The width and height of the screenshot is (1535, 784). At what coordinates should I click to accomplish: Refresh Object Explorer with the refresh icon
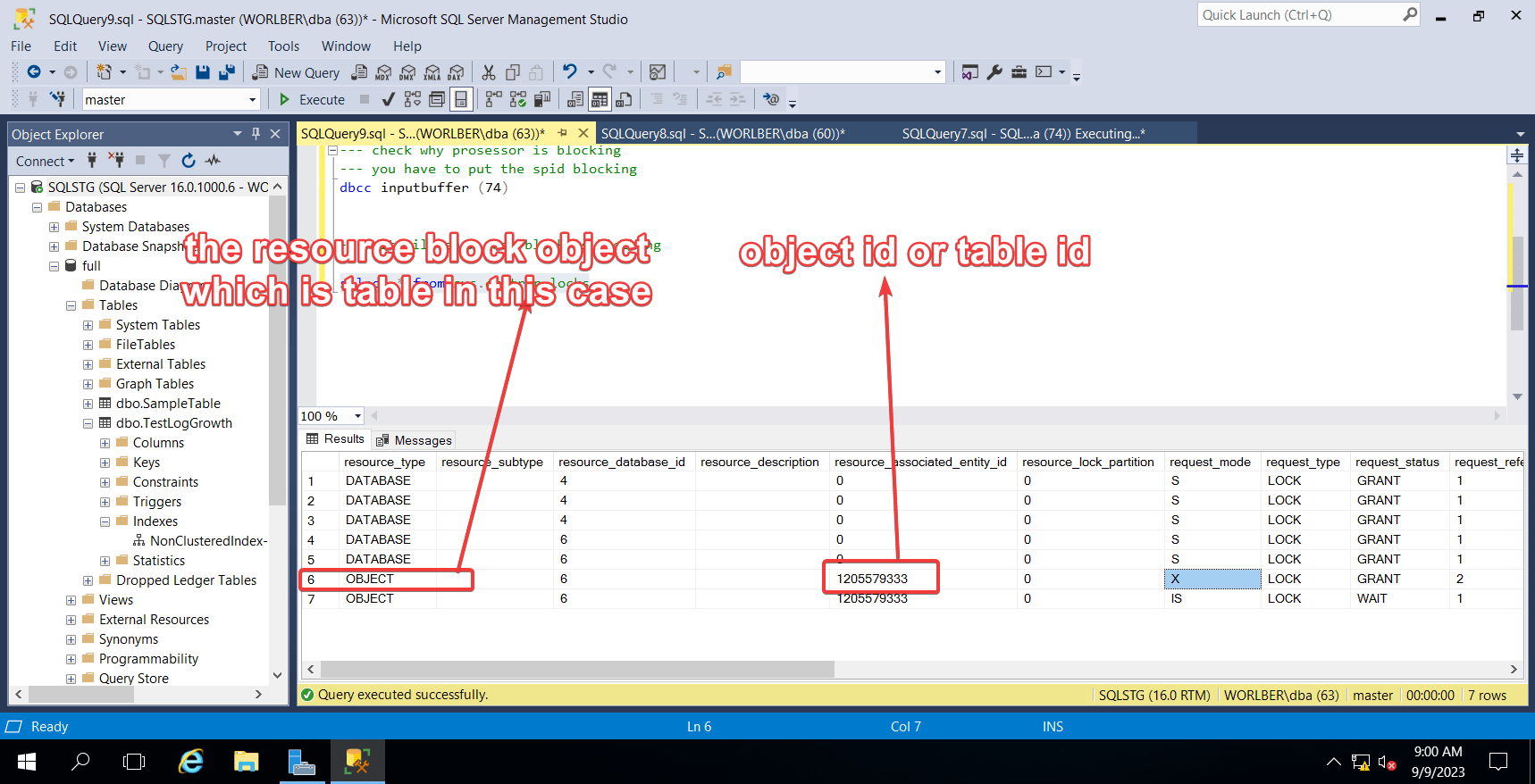(189, 161)
